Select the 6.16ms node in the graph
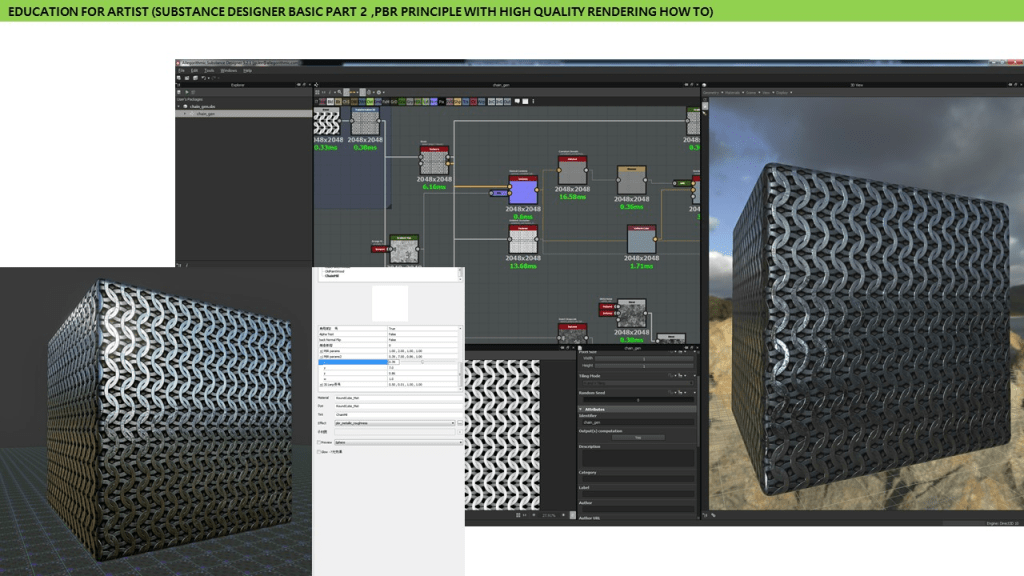The height and width of the screenshot is (576, 1024). click(434, 160)
